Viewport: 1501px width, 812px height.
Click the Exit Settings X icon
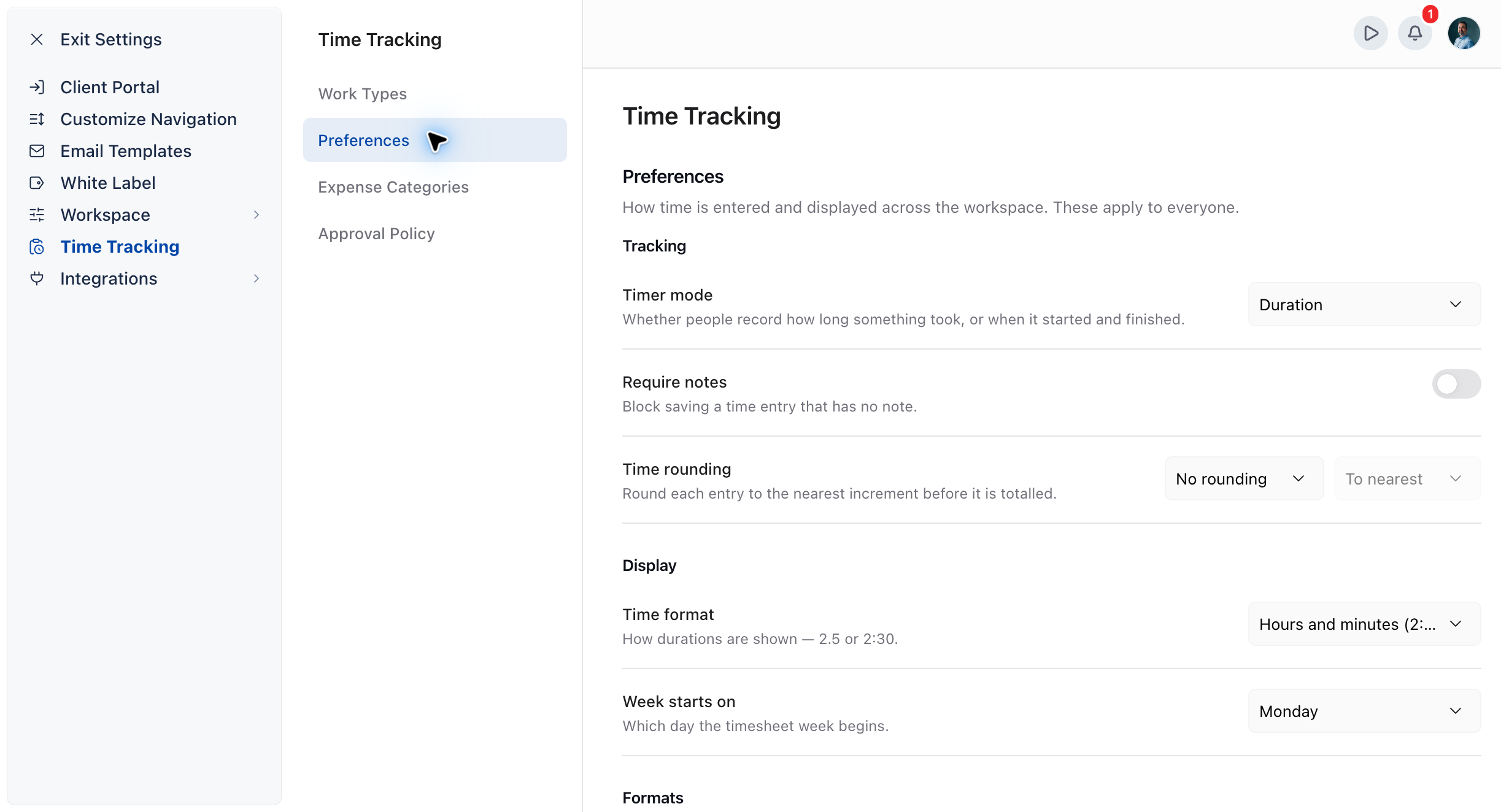pos(37,39)
